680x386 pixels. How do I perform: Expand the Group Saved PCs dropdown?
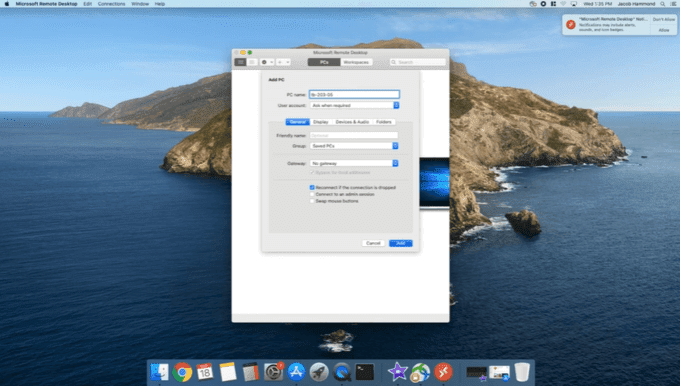tap(354, 146)
